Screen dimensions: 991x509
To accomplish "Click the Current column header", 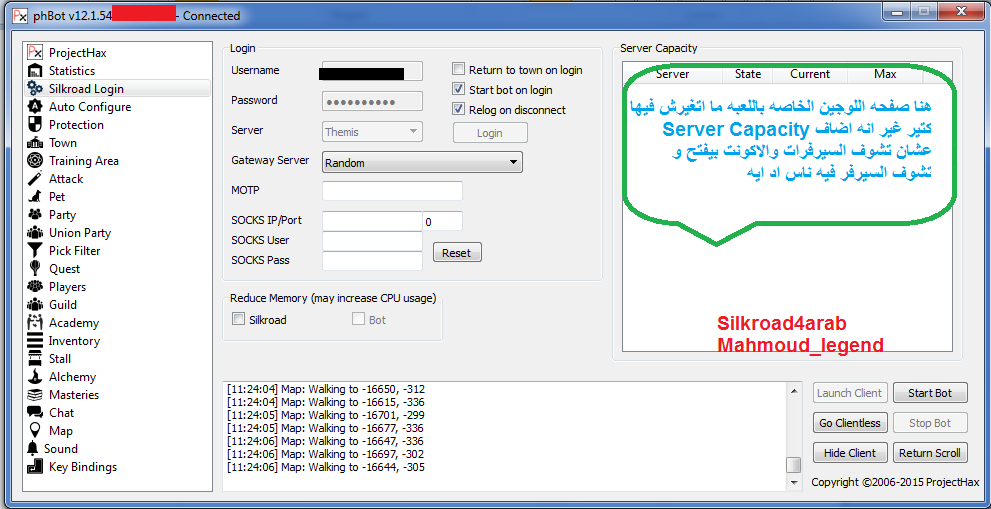I will point(810,74).
